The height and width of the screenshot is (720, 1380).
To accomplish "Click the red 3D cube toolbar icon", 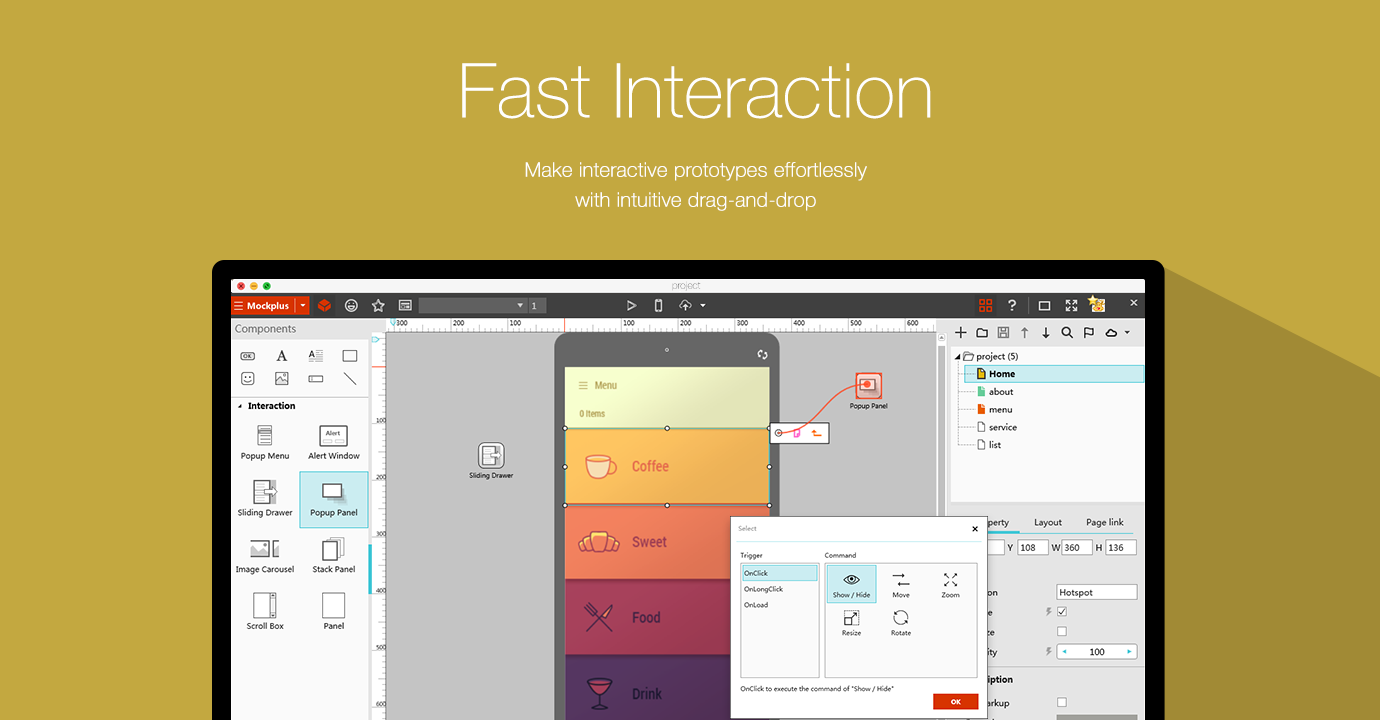I will coord(324,305).
